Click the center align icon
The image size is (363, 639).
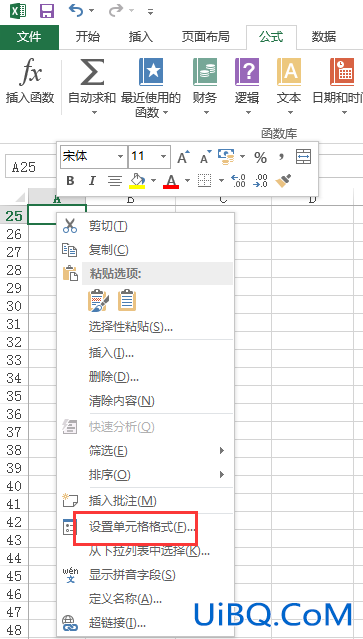click(x=115, y=181)
